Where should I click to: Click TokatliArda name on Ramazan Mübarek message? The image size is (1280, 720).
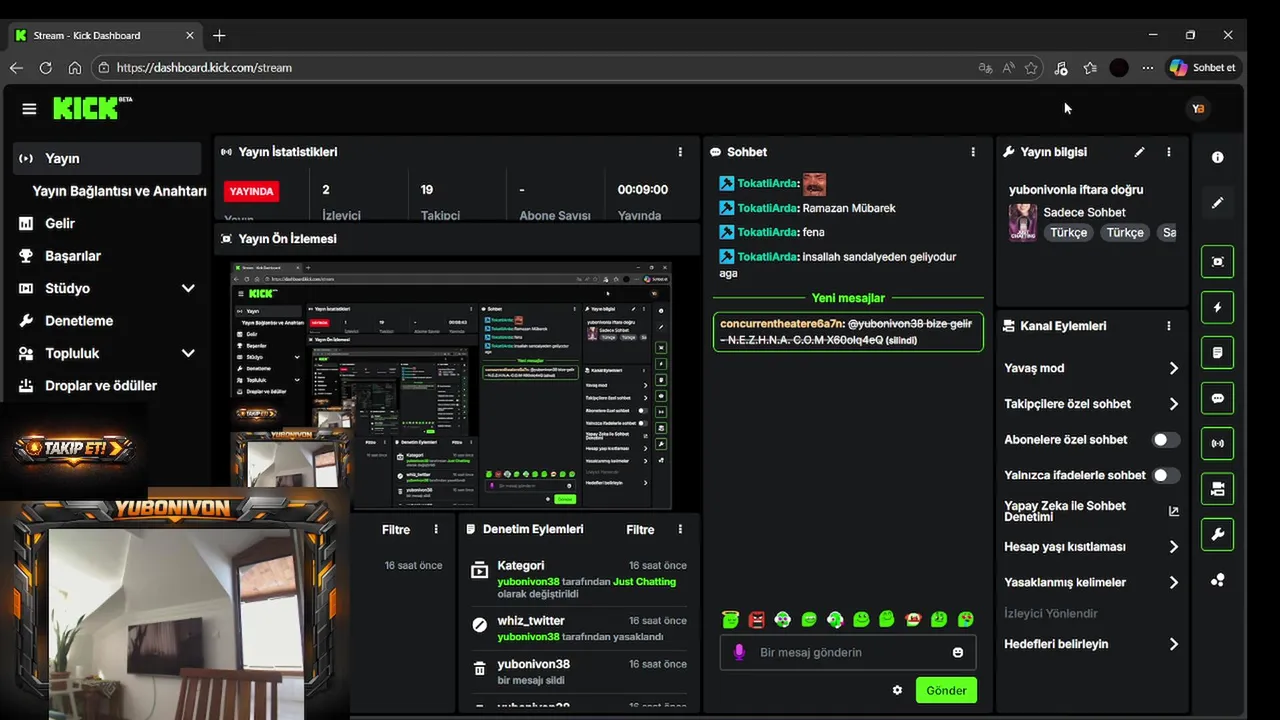[x=766, y=208]
